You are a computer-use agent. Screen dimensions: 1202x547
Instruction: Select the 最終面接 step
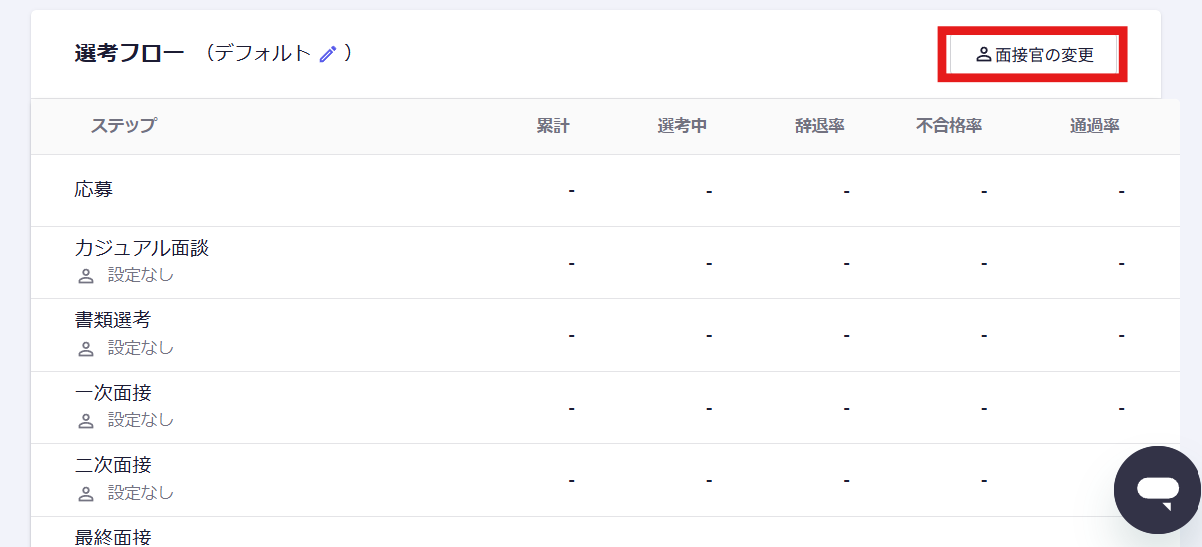(x=113, y=537)
